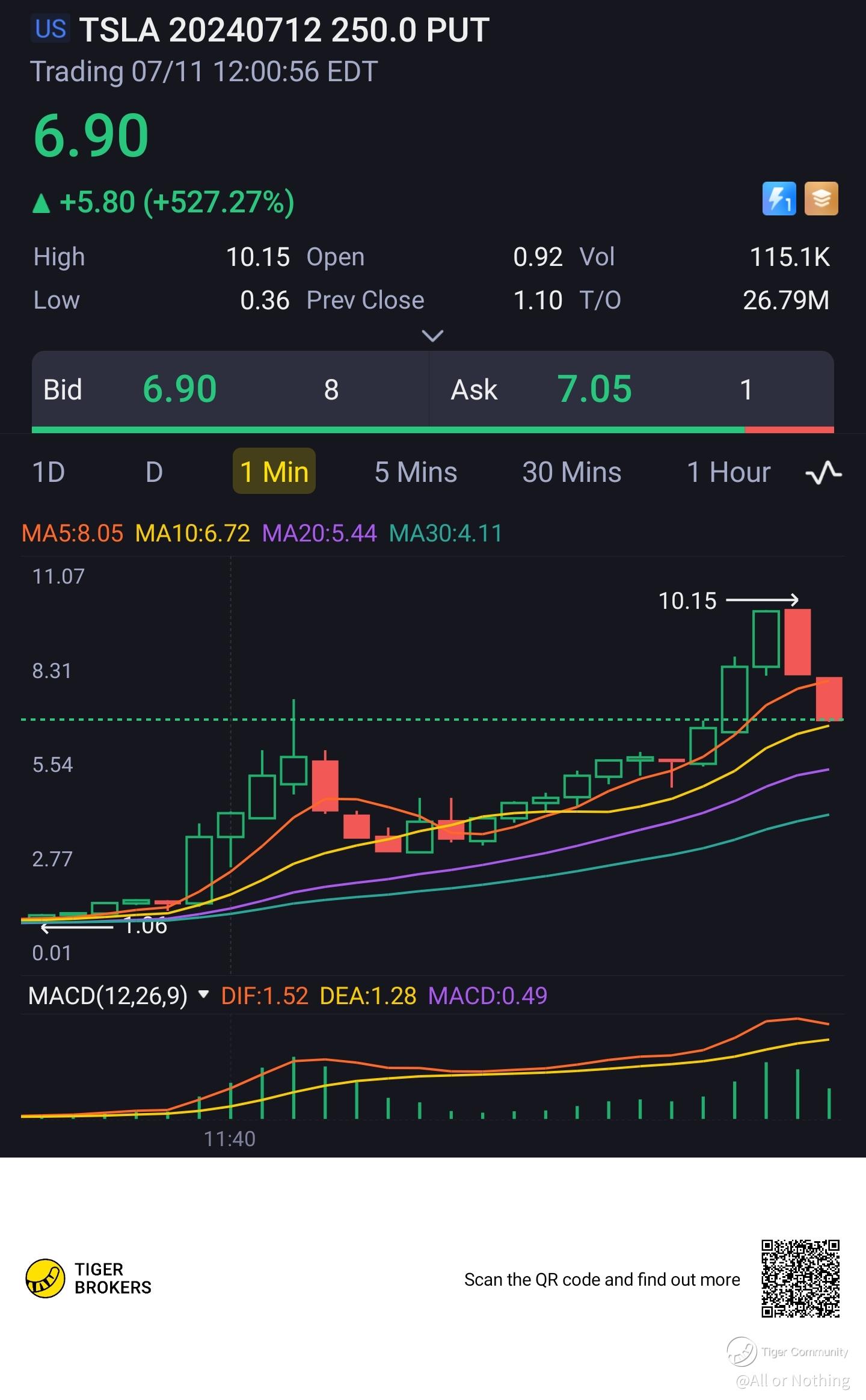Tap the TSLA 20240712 250.0 PUT title
866x1400 pixels.
pyautogui.click(x=284, y=30)
